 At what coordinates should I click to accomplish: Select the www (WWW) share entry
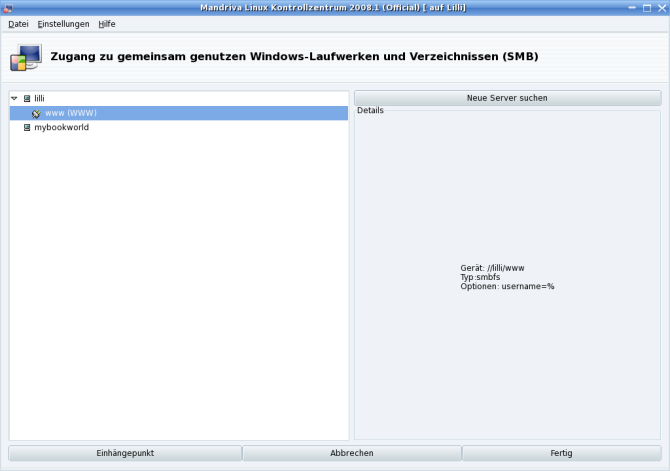pyautogui.click(x=70, y=113)
